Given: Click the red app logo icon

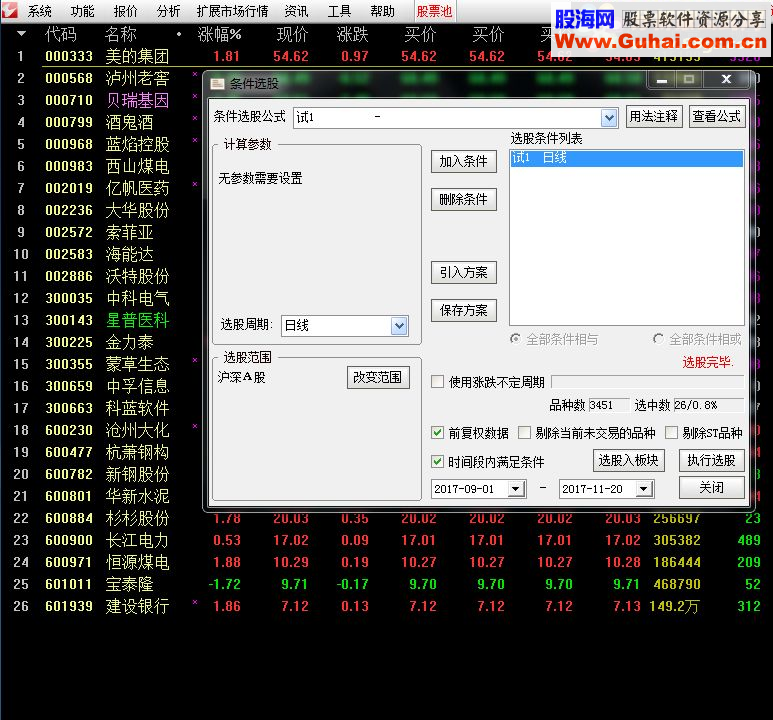Looking at the screenshot, I should tap(10, 10).
